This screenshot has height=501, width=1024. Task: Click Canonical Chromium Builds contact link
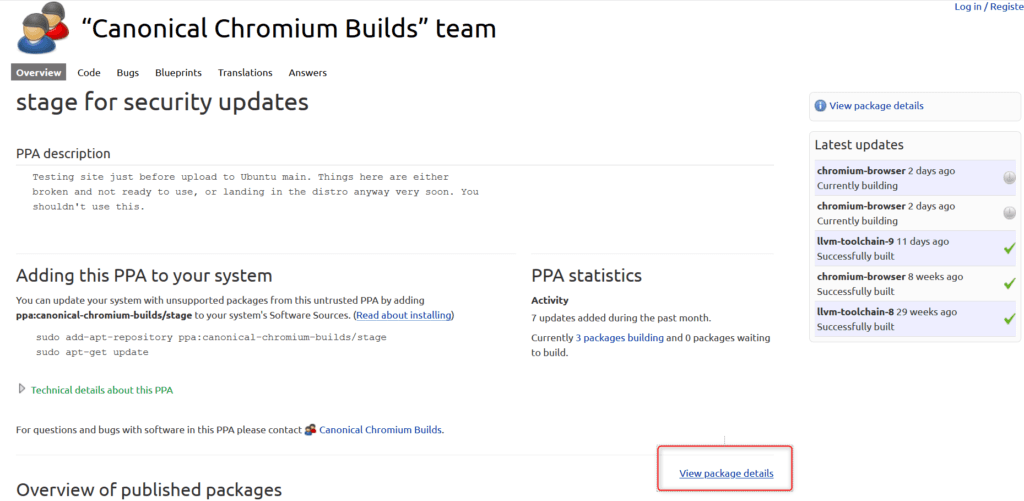pos(380,430)
